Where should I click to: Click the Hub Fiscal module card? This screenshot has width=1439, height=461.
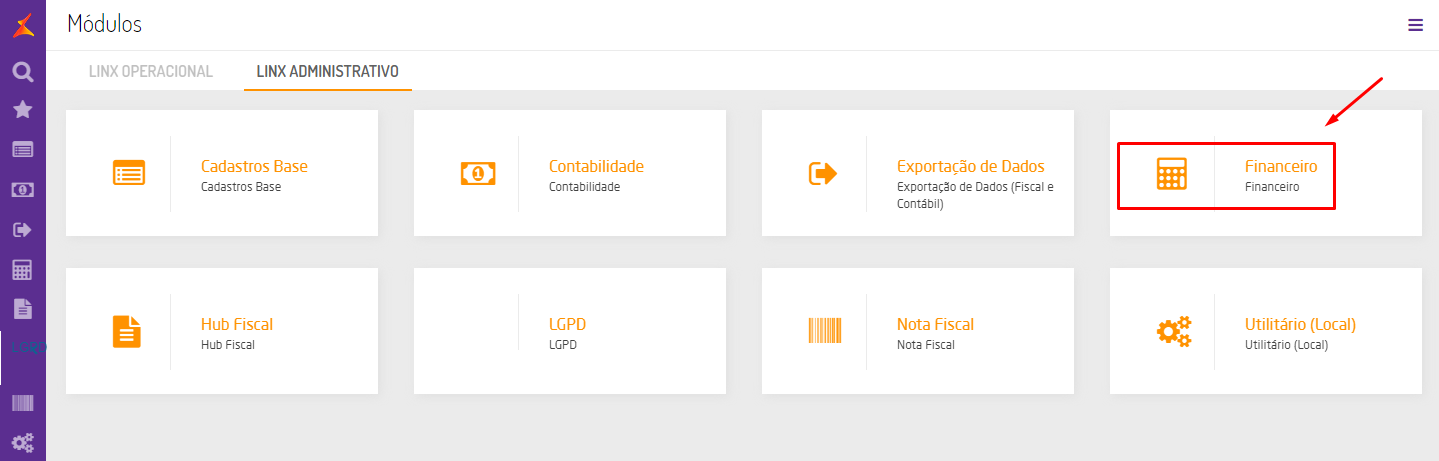tap(222, 331)
